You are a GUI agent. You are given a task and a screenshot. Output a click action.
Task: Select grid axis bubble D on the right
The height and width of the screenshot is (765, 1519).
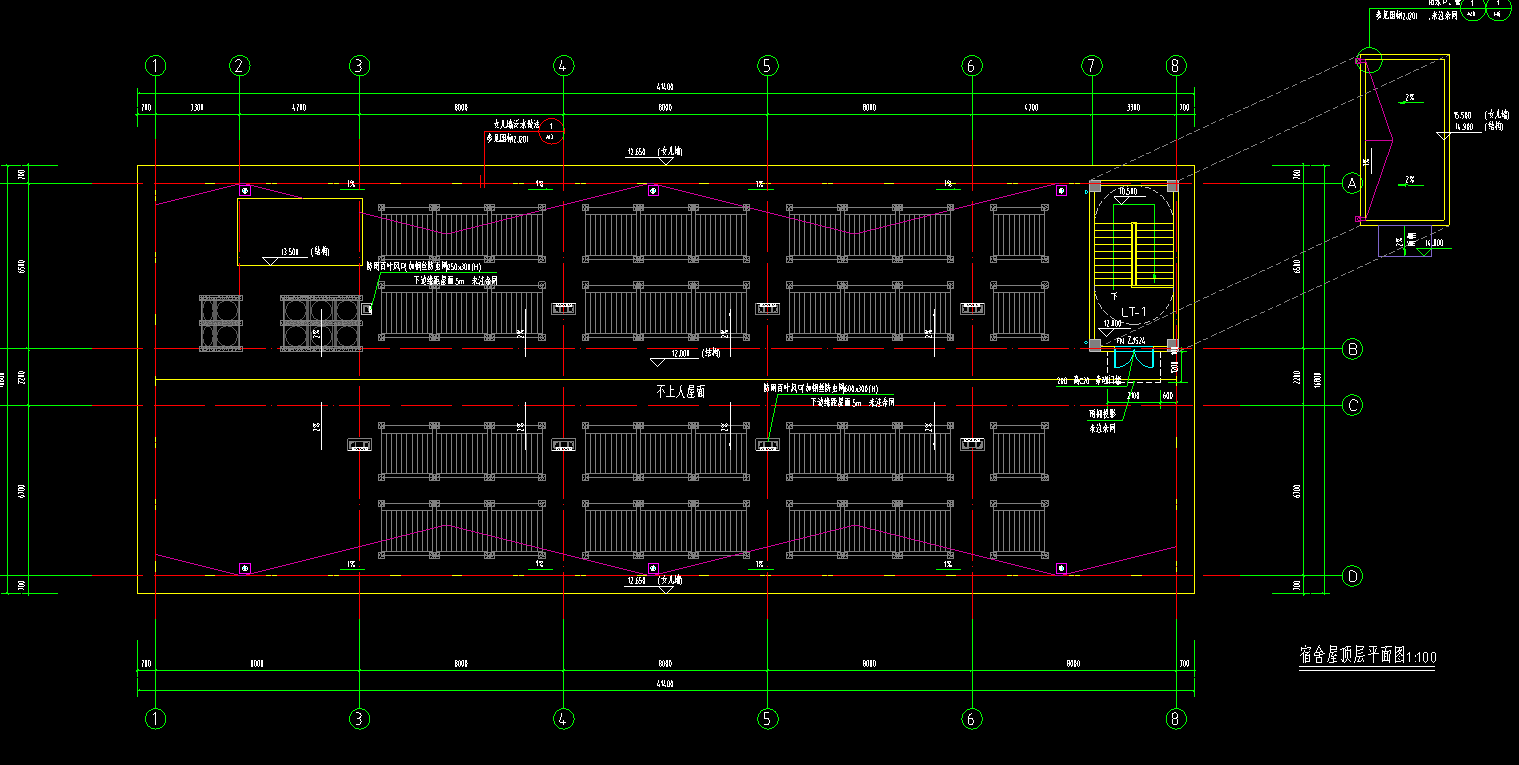[x=1353, y=576]
